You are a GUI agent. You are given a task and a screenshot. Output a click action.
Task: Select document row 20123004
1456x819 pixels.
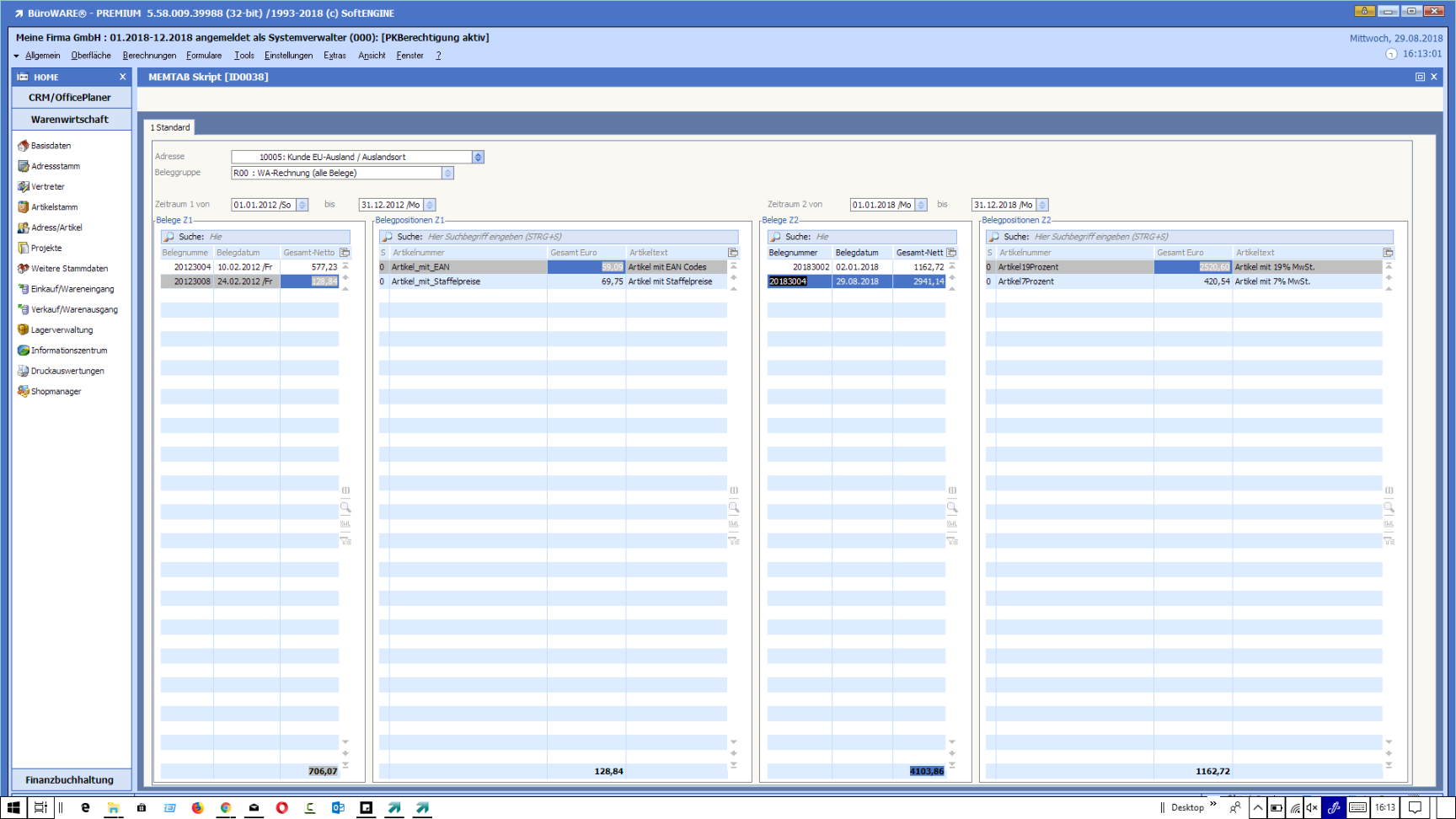(x=192, y=267)
